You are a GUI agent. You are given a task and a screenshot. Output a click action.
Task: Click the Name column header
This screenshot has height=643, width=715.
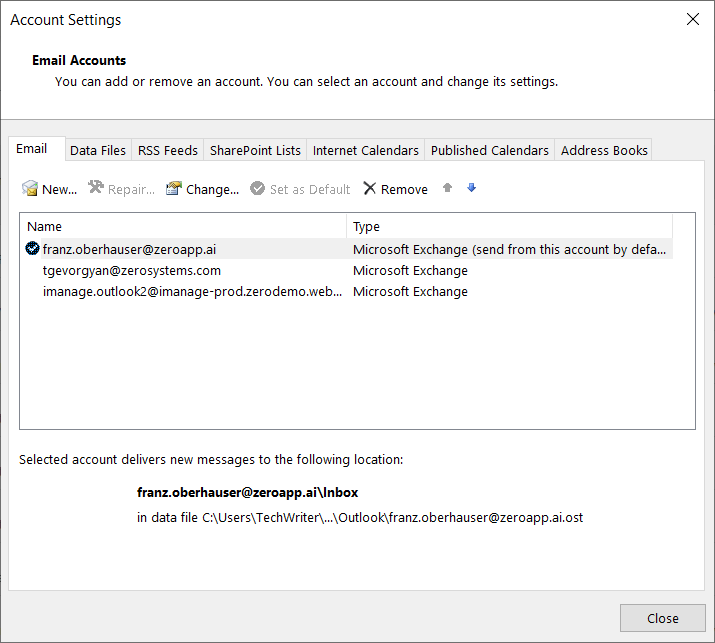184,226
